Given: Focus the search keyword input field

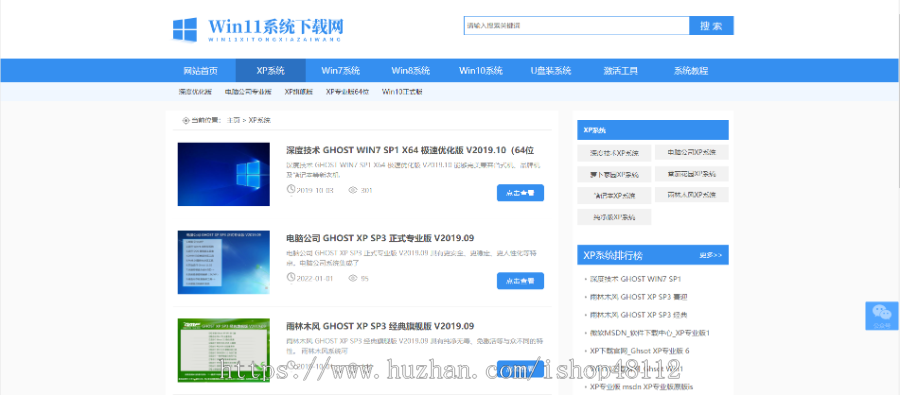Looking at the screenshot, I should point(576,26).
